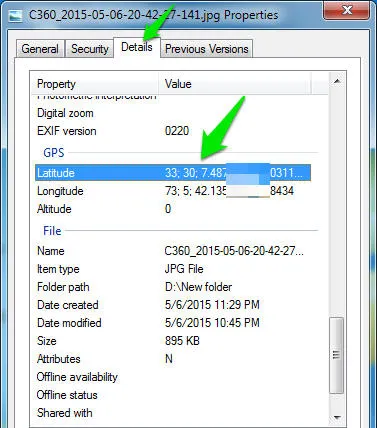Select the Latitude row
377x428 pixels.
(x=173, y=173)
